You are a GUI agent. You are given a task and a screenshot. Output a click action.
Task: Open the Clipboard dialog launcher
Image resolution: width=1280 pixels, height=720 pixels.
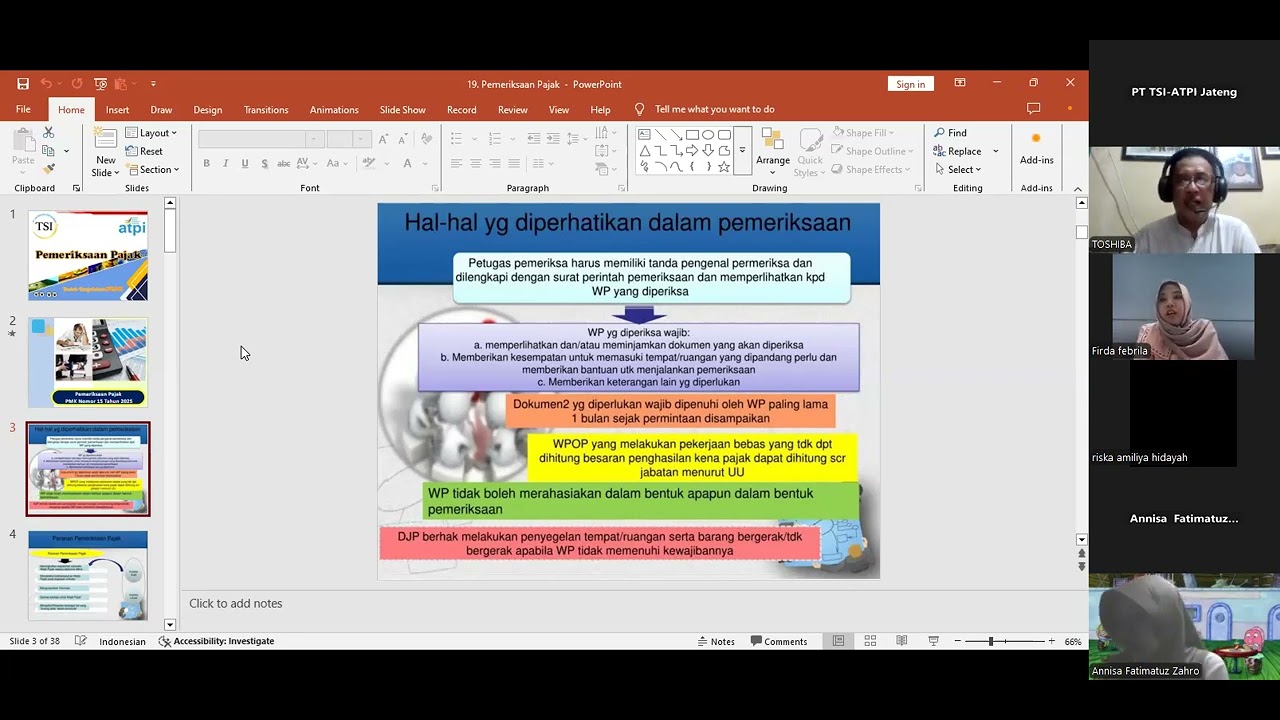(x=76, y=188)
